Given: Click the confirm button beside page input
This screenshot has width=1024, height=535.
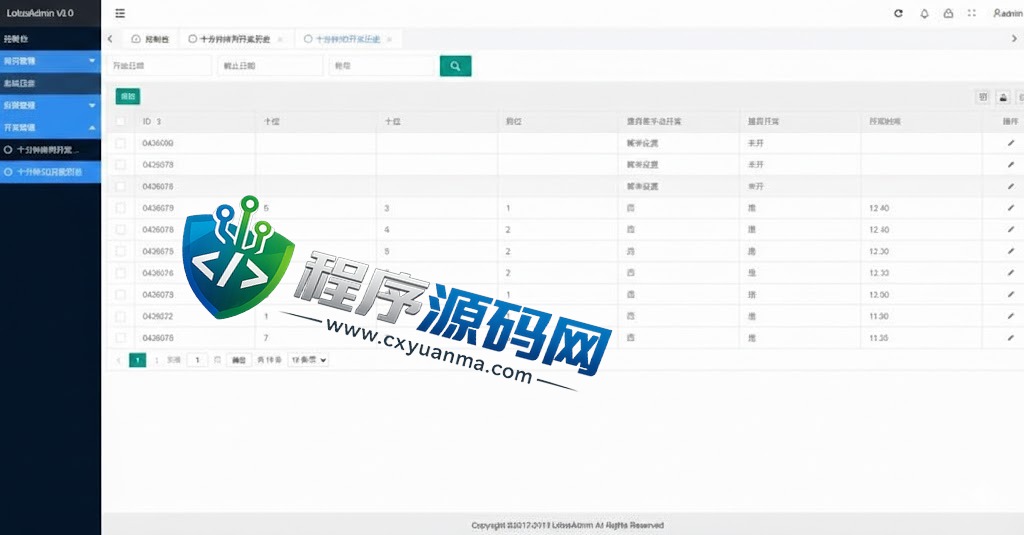Looking at the screenshot, I should tap(239, 360).
